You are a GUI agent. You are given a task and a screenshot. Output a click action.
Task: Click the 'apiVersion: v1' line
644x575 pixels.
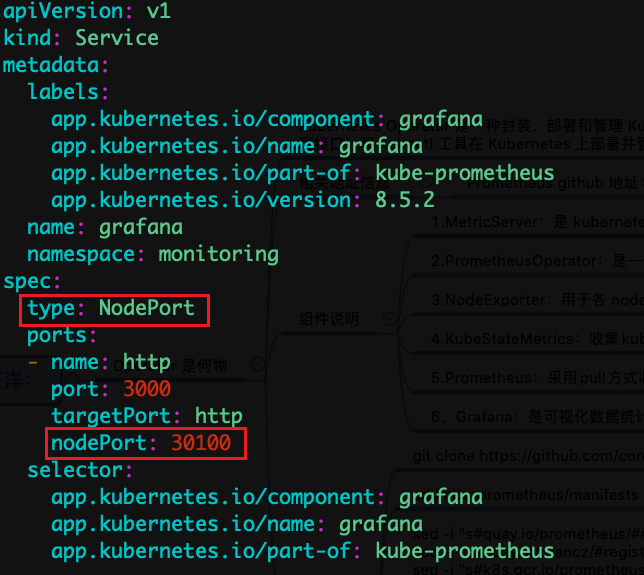(87, 11)
